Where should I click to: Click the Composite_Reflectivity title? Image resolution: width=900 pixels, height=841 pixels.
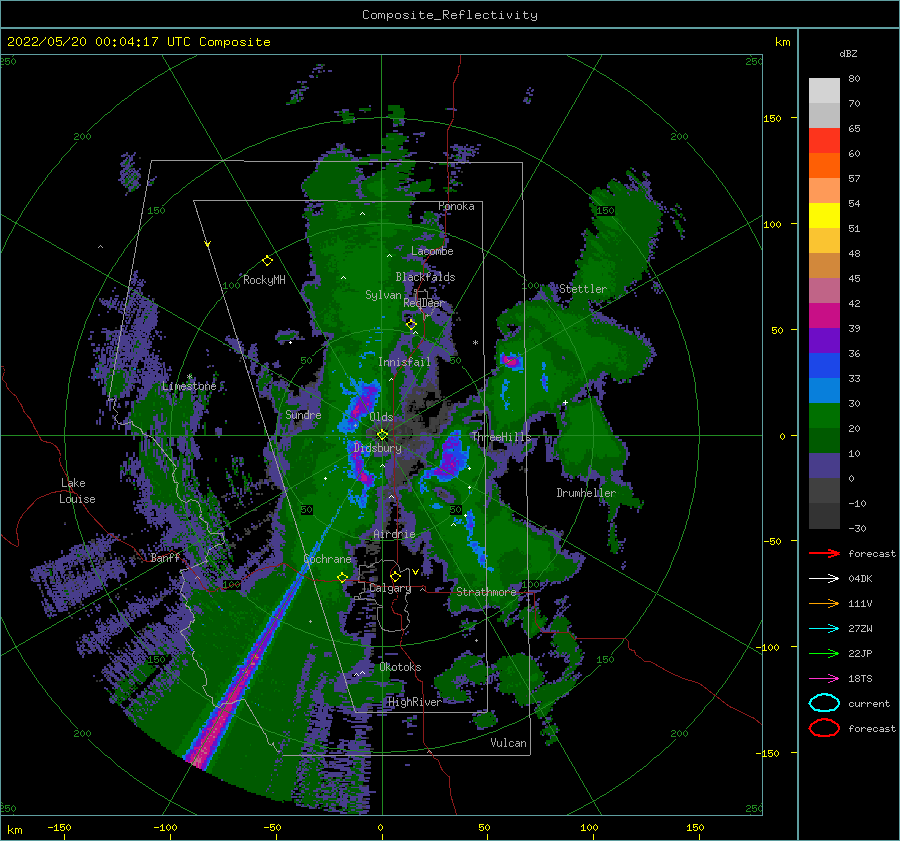click(449, 15)
